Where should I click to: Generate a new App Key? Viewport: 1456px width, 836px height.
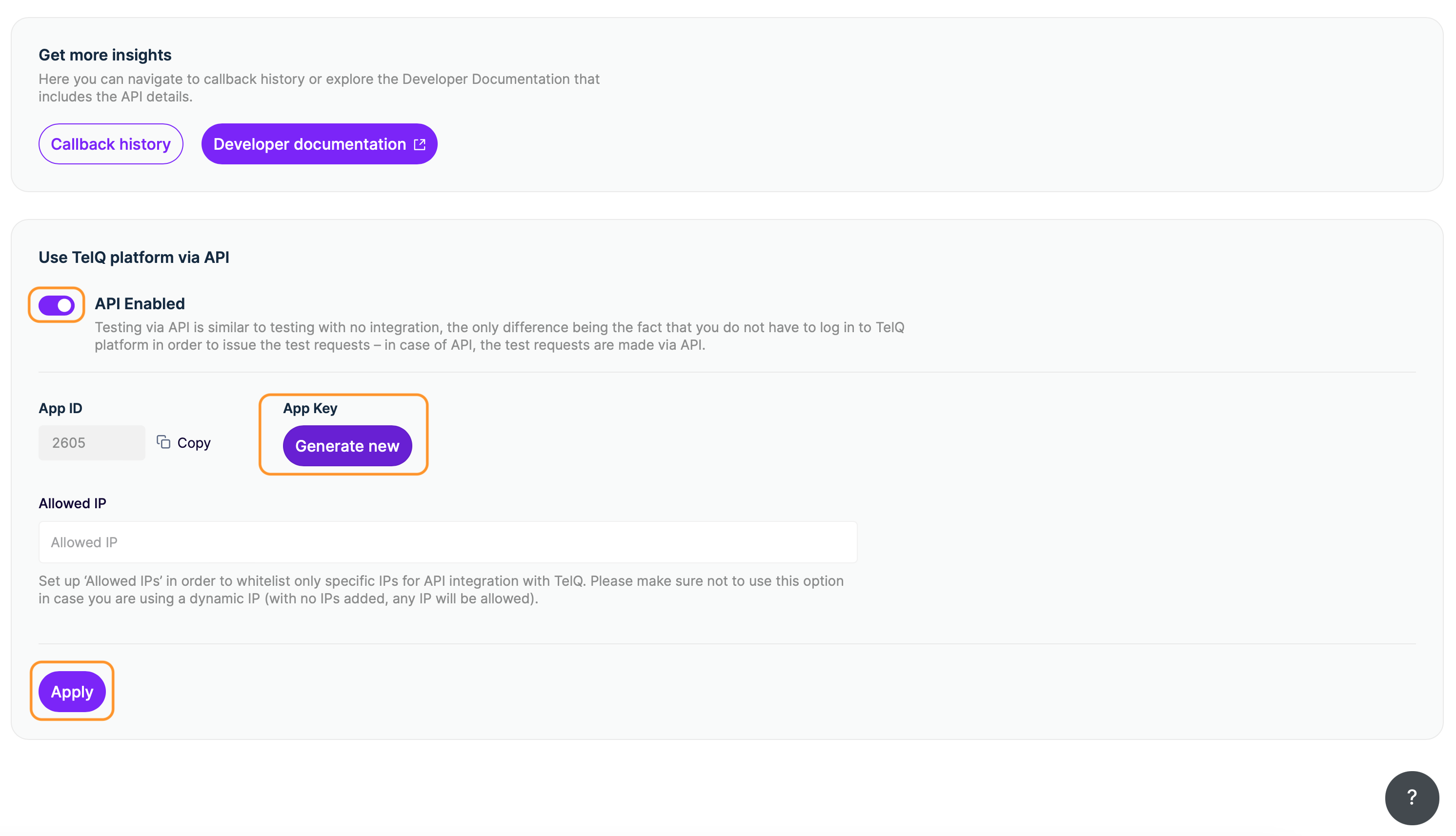[x=347, y=446]
